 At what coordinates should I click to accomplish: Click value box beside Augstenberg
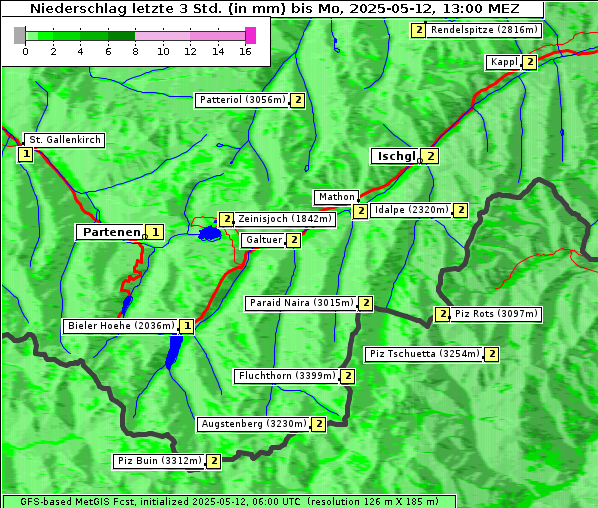tap(319, 424)
